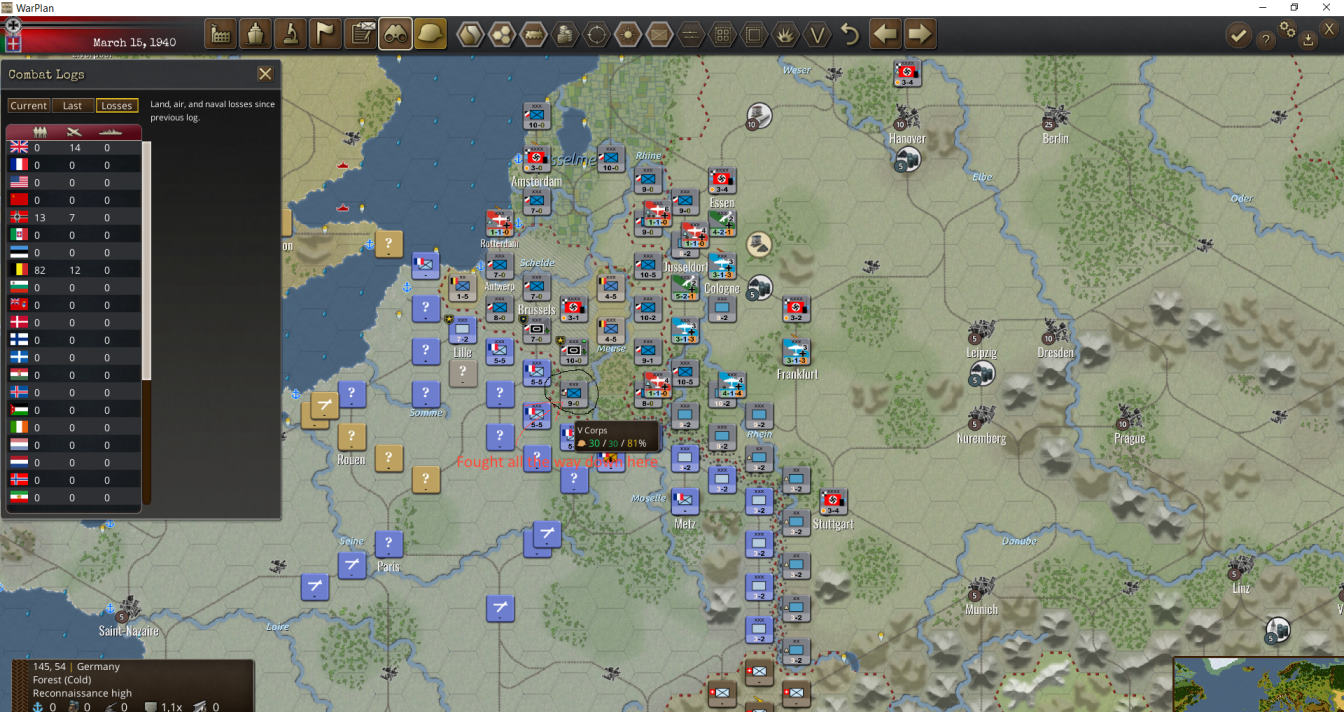
Task: Click the French flag losses row
Action: coord(74,165)
